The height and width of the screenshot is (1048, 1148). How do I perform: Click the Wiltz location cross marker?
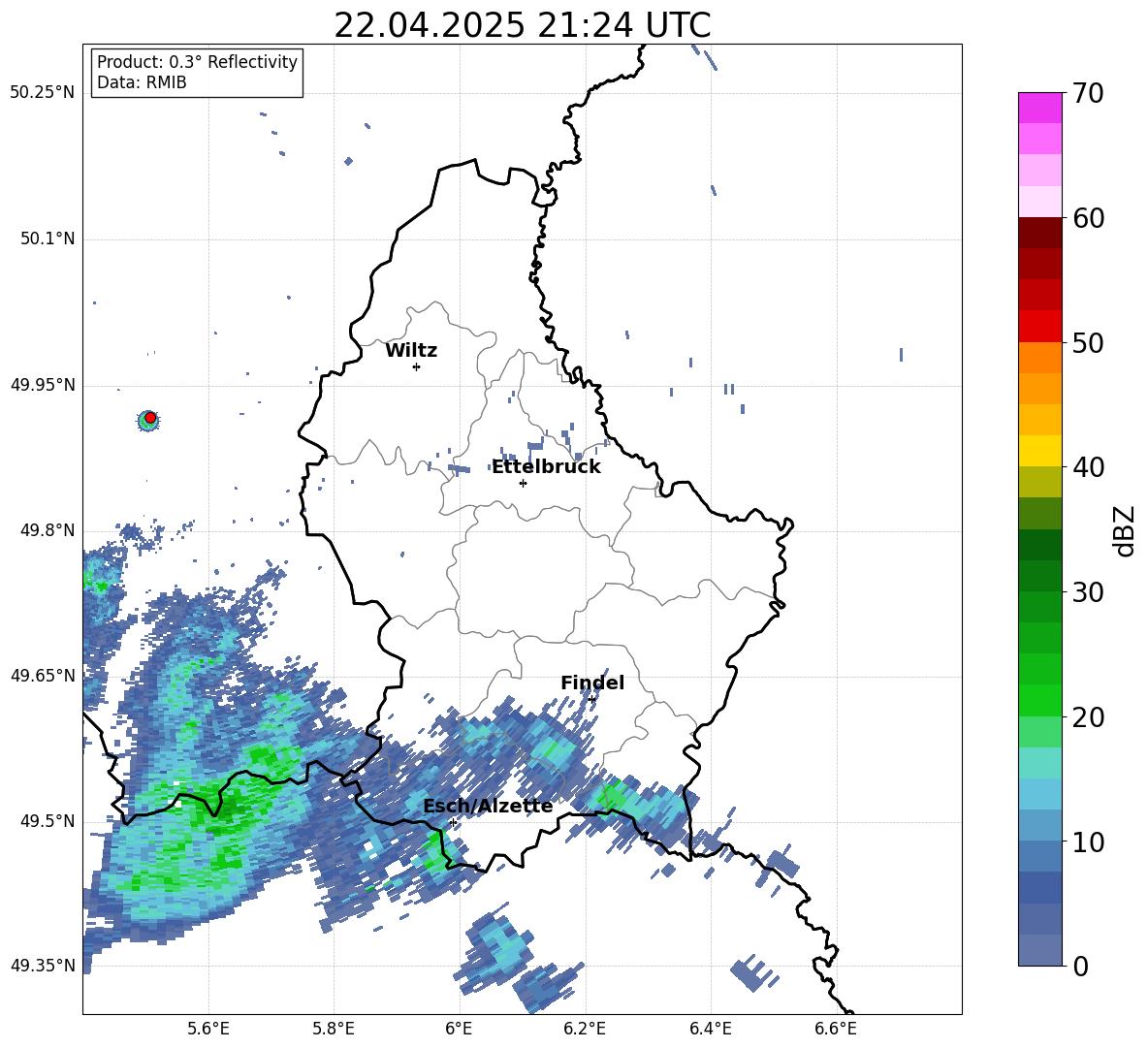click(x=417, y=366)
